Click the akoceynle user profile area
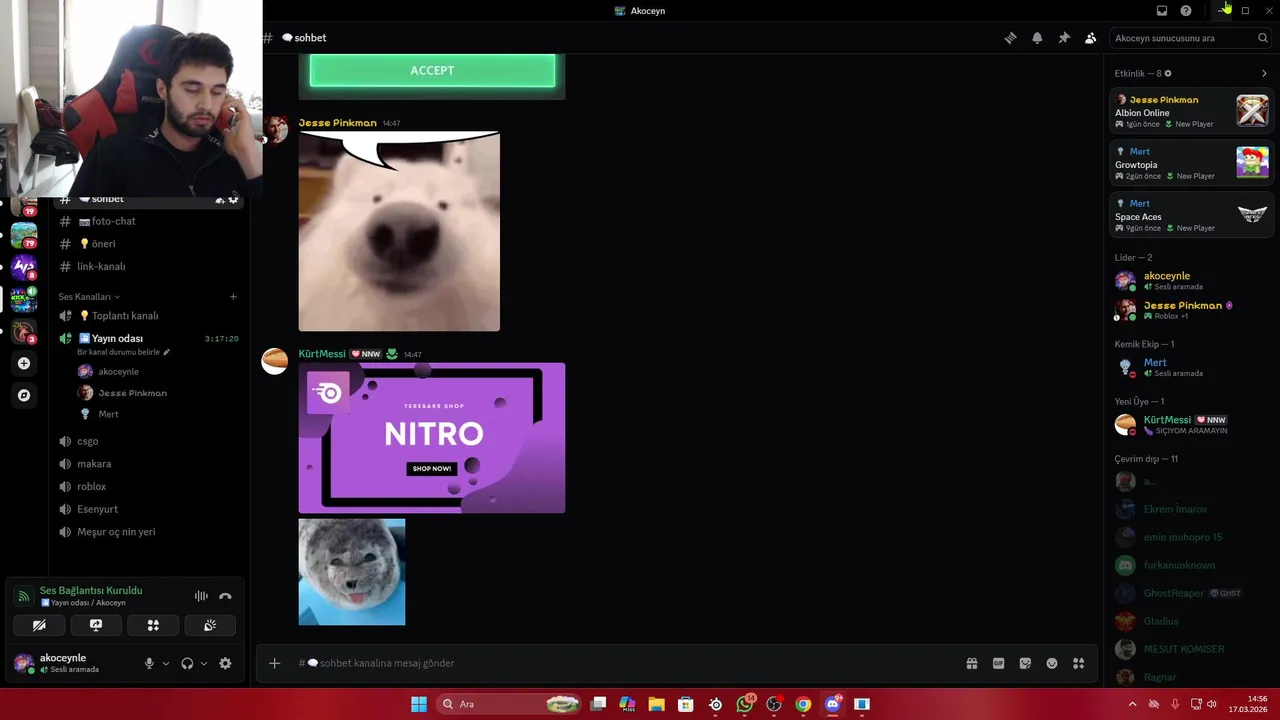Viewport: 1280px width, 720px height. (x=70, y=663)
